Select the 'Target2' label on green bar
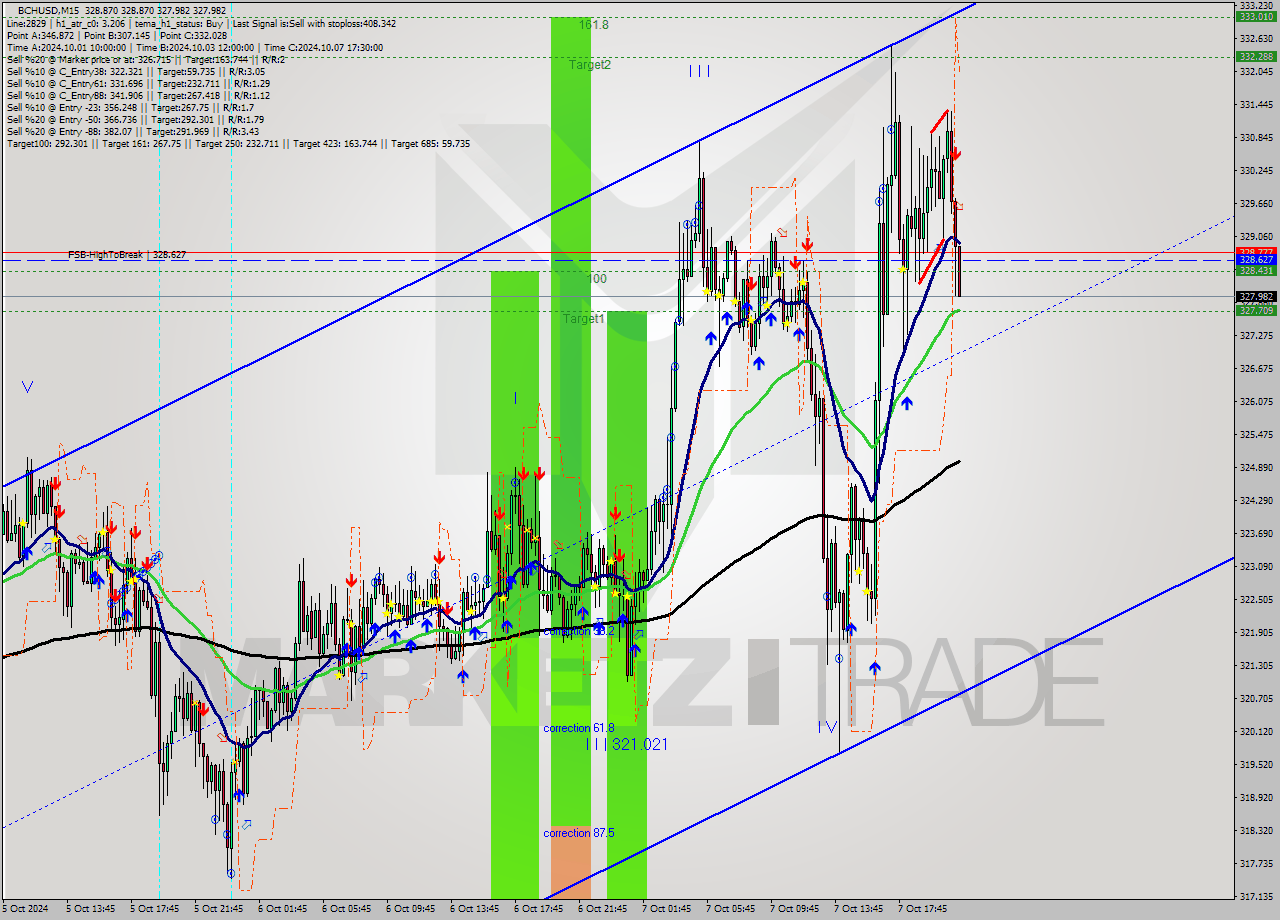The image size is (1280, 920). (x=590, y=64)
